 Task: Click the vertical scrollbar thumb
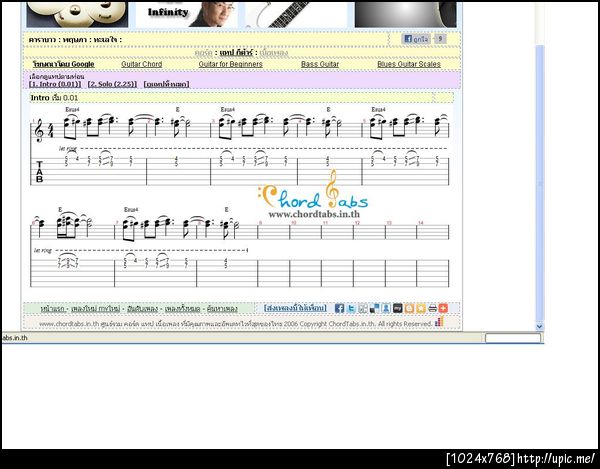coord(539,183)
